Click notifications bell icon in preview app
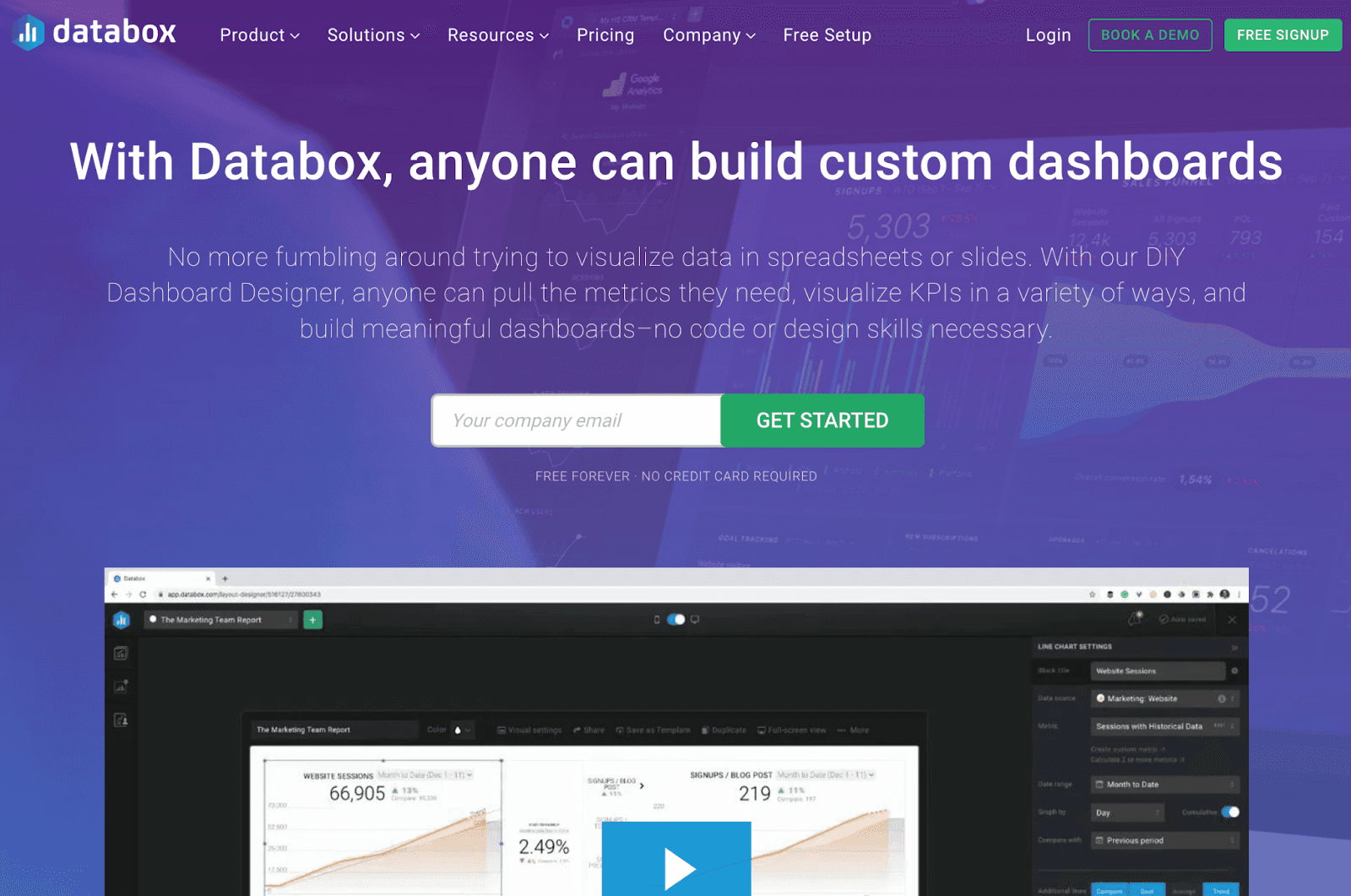This screenshot has width=1351, height=896. (1136, 619)
